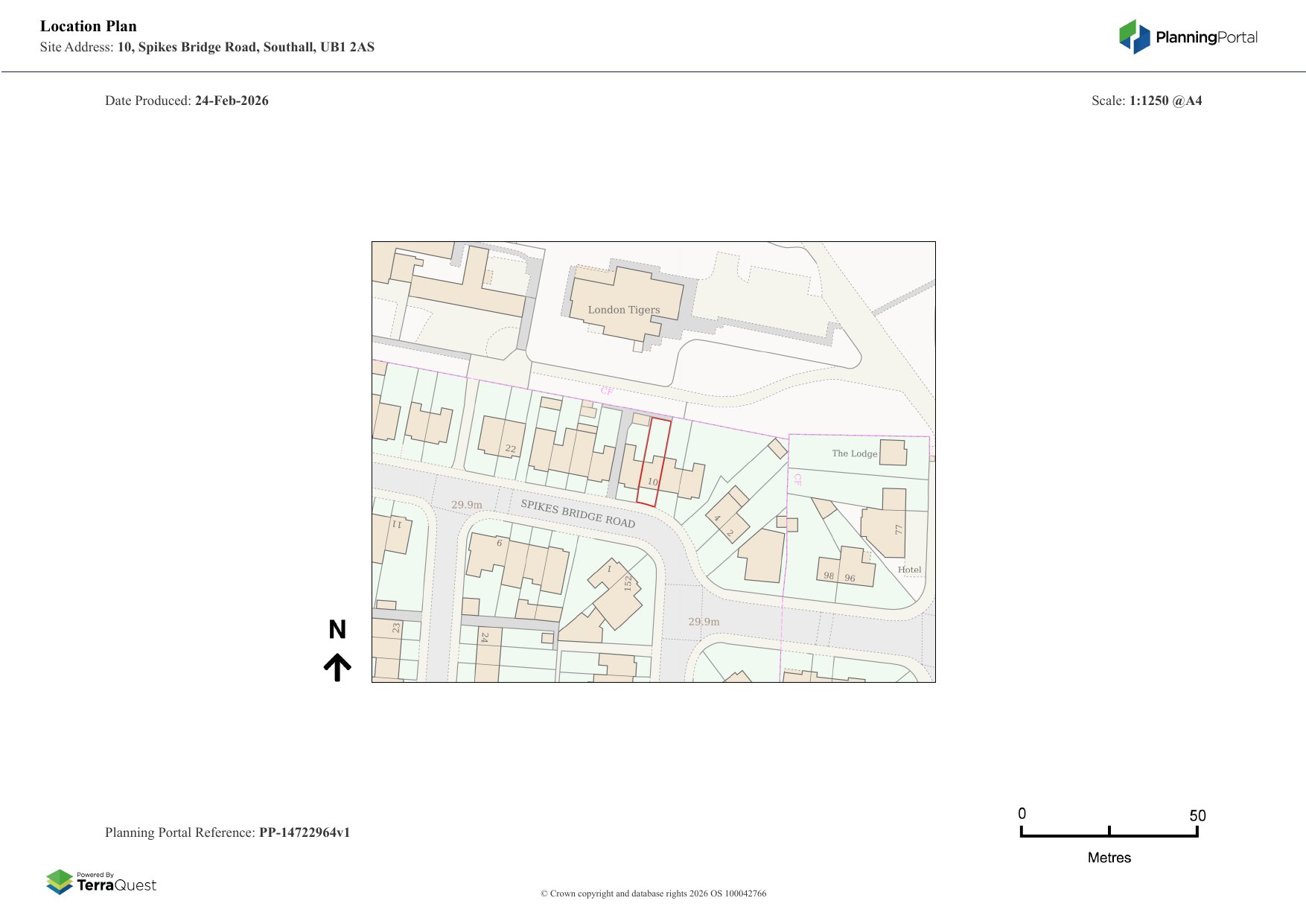Click house number 98 on map
The image size is (1306, 924).
tap(829, 576)
